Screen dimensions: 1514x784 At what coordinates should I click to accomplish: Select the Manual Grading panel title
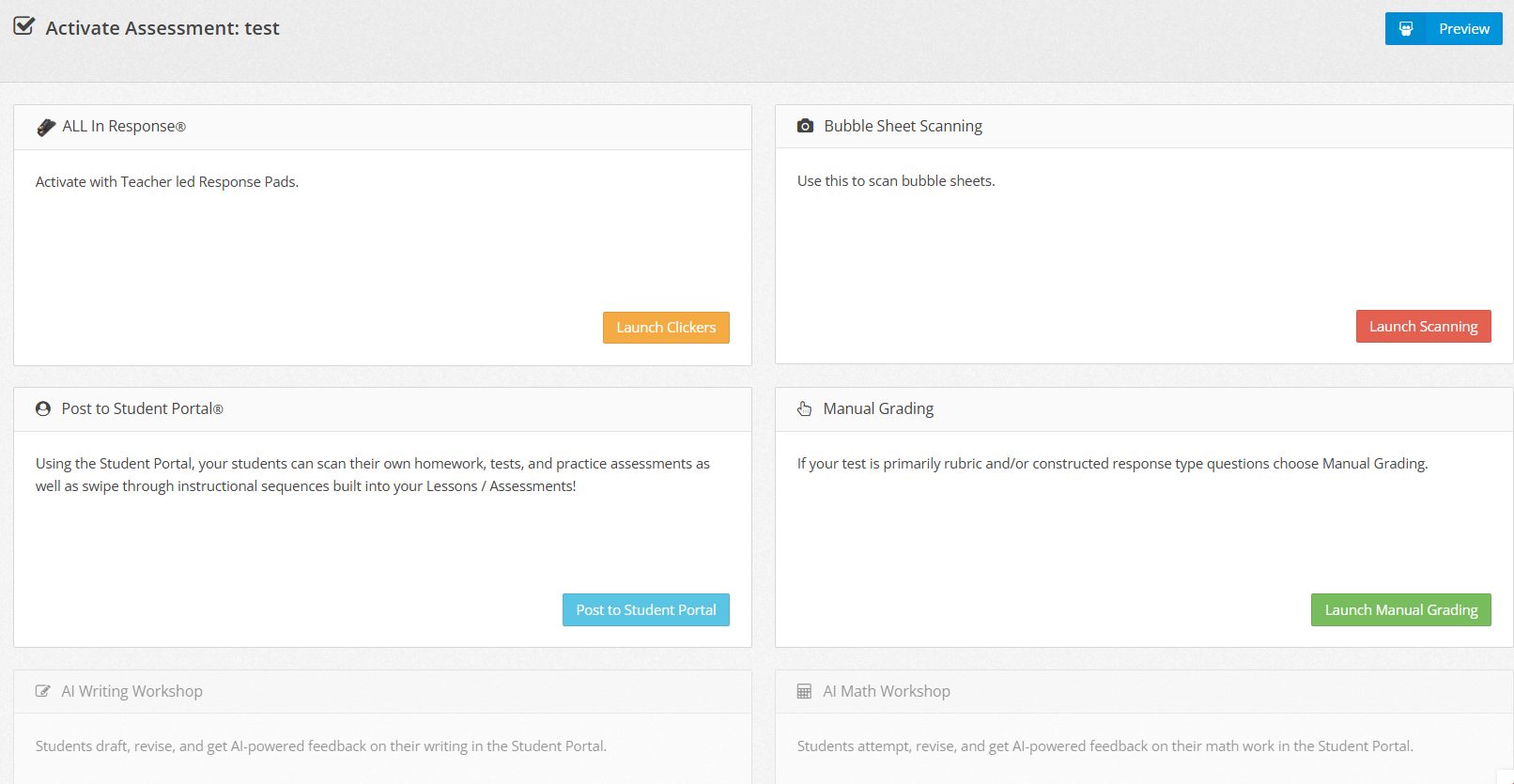point(878,408)
